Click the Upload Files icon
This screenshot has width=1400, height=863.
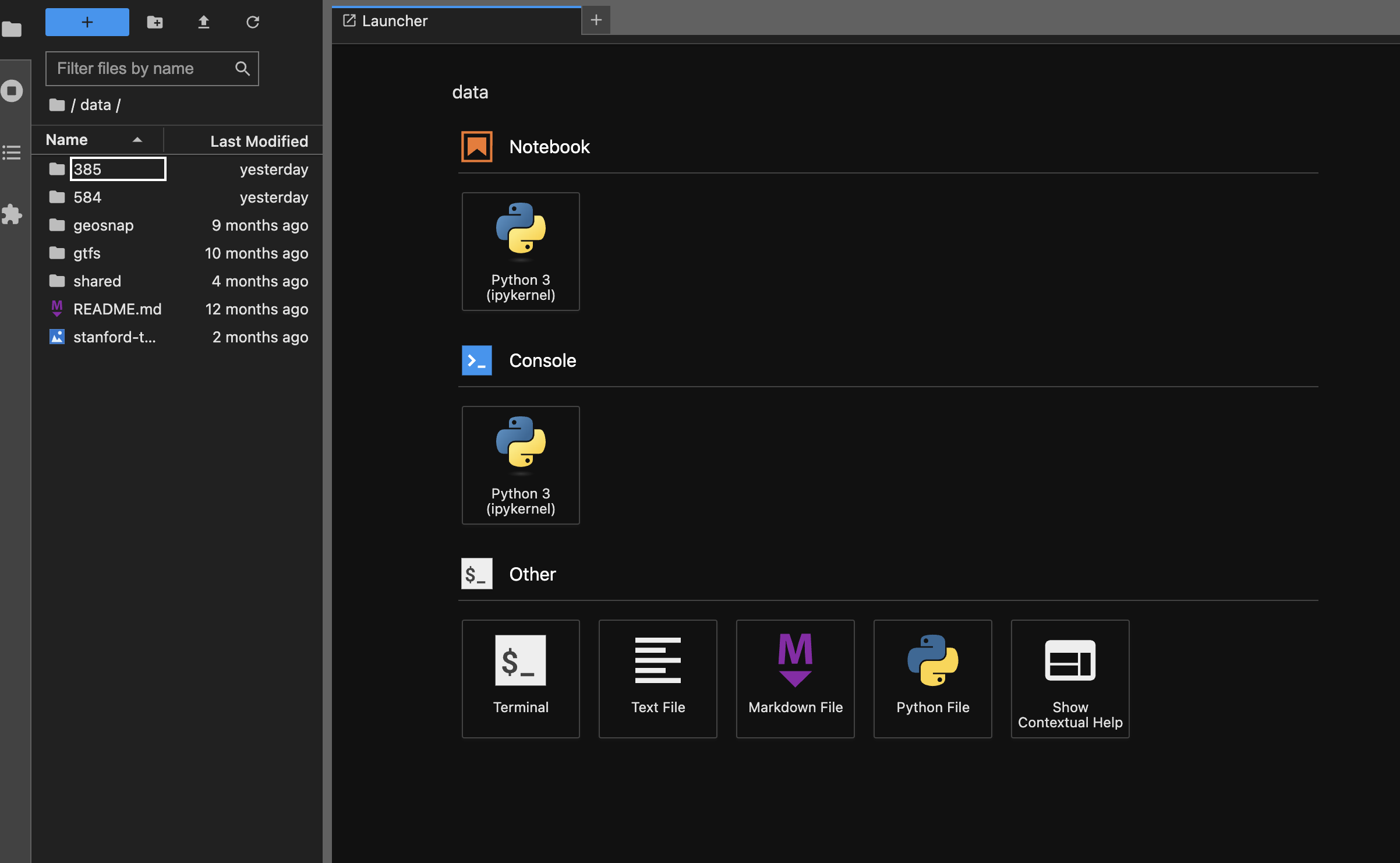(203, 22)
